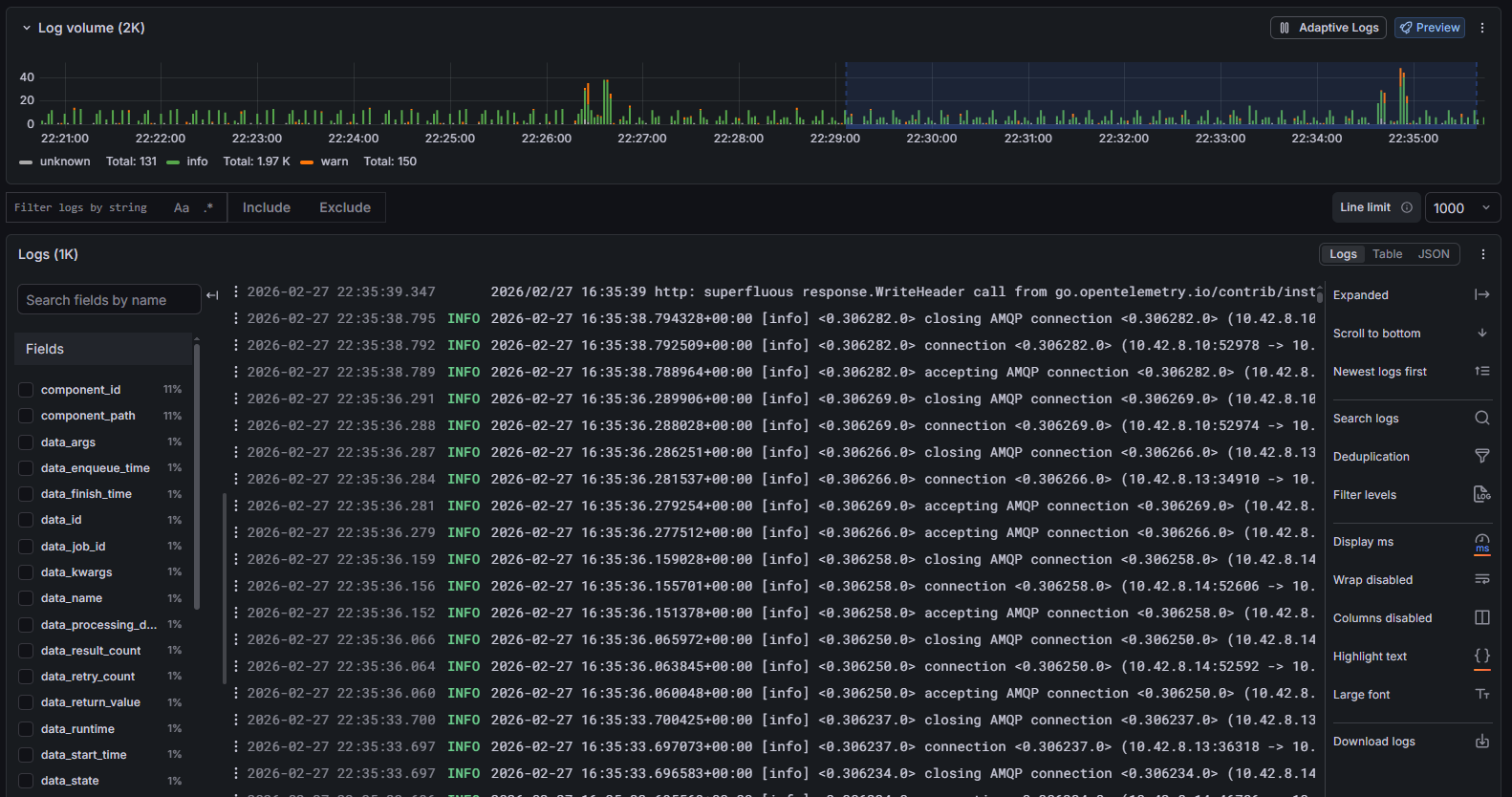Check the data_finish_time field
Viewport: 1512px width, 797px height.
[x=26, y=494]
